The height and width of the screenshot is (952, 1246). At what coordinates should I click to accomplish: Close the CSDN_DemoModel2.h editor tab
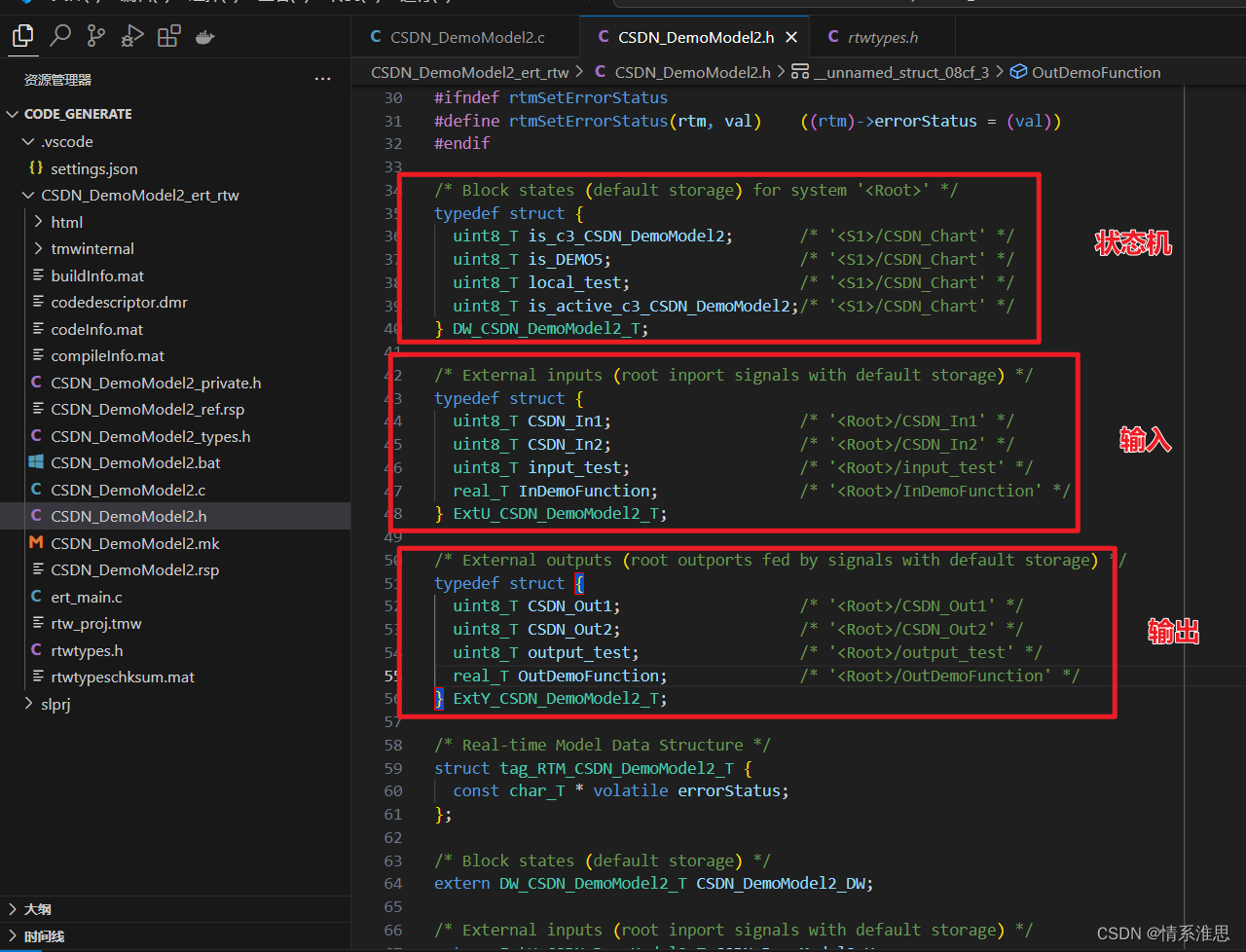[791, 37]
